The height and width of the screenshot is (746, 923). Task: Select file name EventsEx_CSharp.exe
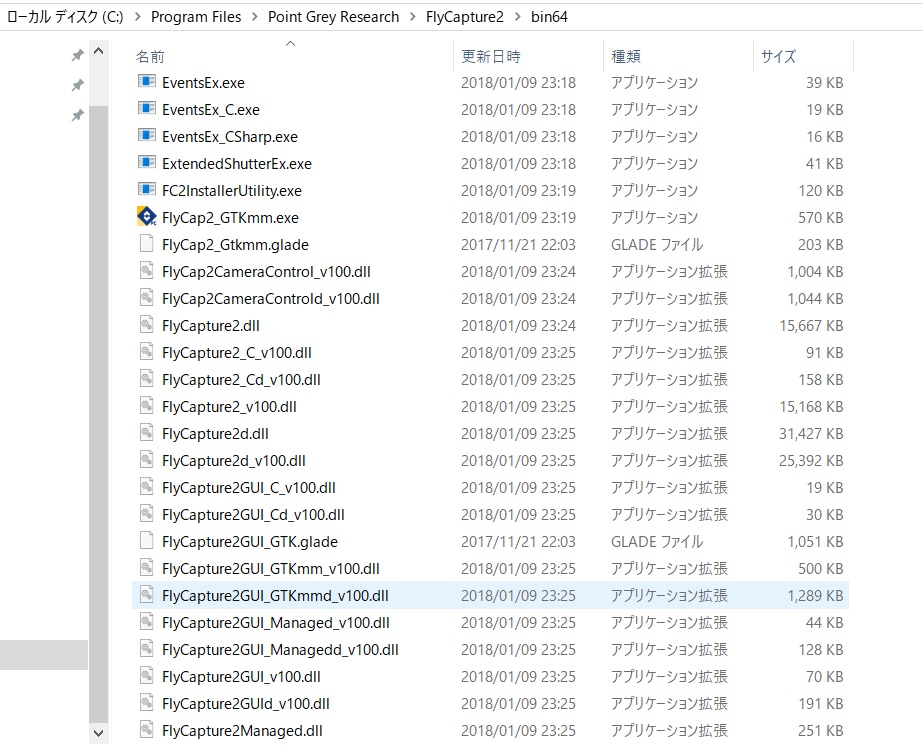click(x=230, y=137)
